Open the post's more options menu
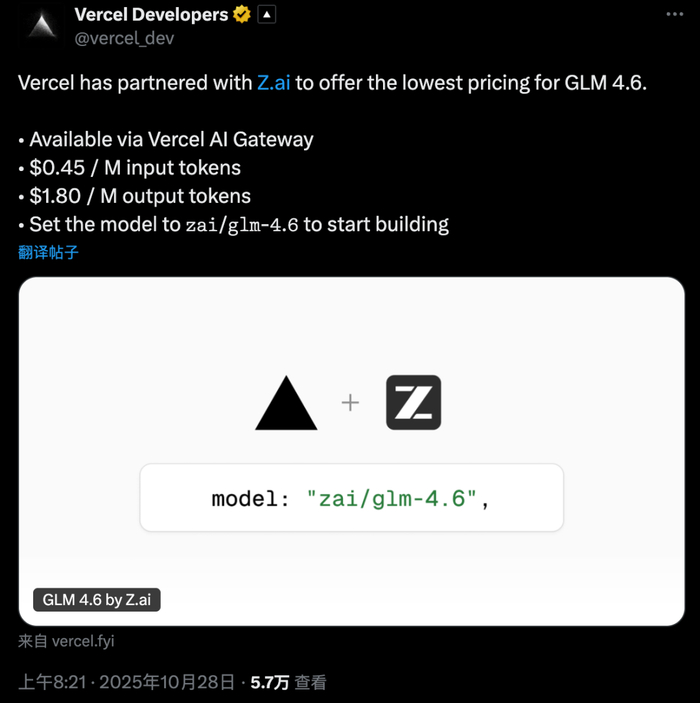 [x=674, y=16]
